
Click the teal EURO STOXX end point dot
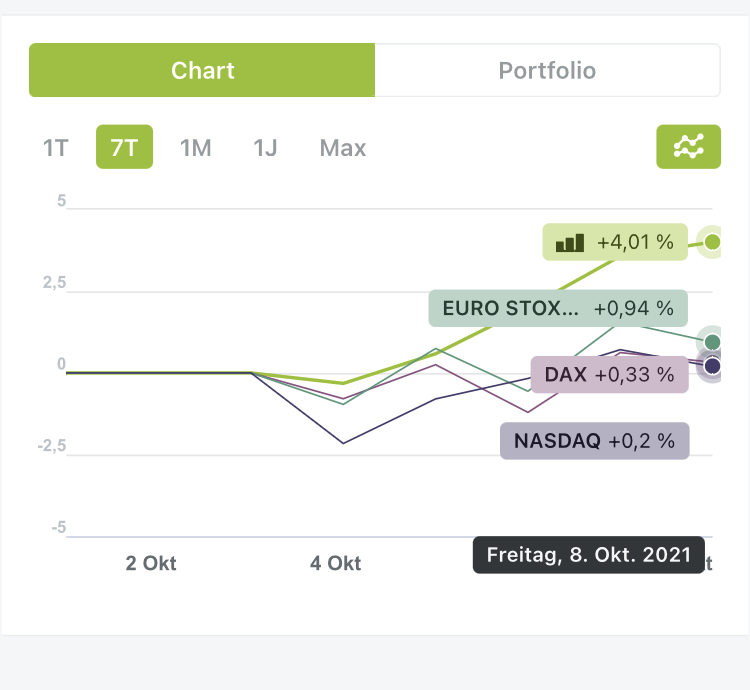(712, 342)
